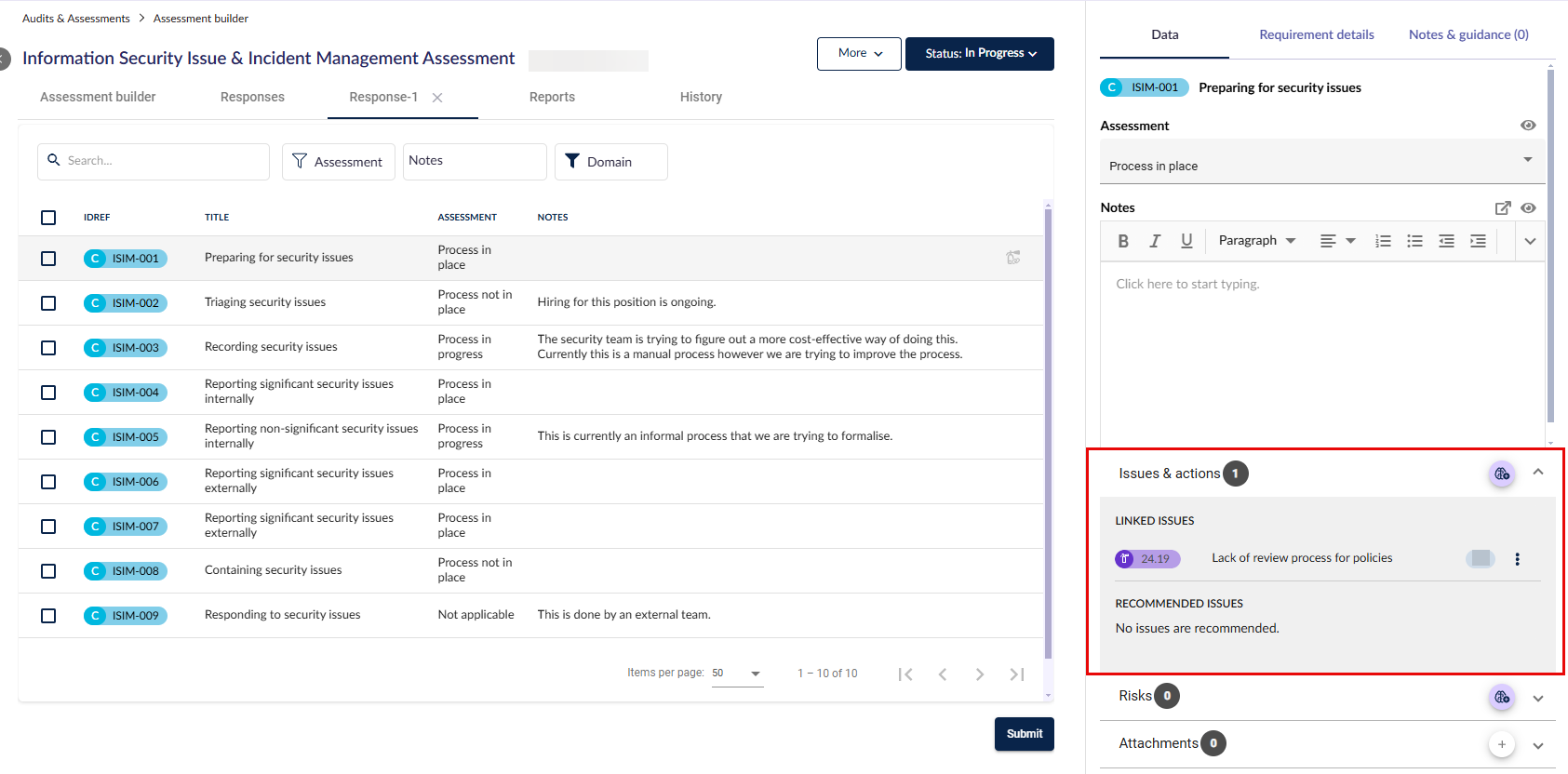
Task: Click the action icon on ISIM-001 row
Action: (x=1013, y=258)
